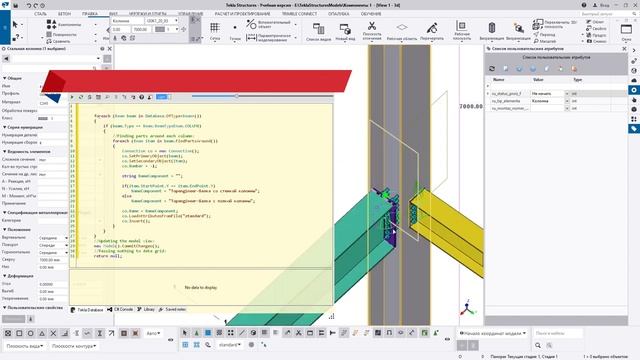640x360 pixels.
Task: Switch to the Tekla Database tab
Action: click(87, 310)
